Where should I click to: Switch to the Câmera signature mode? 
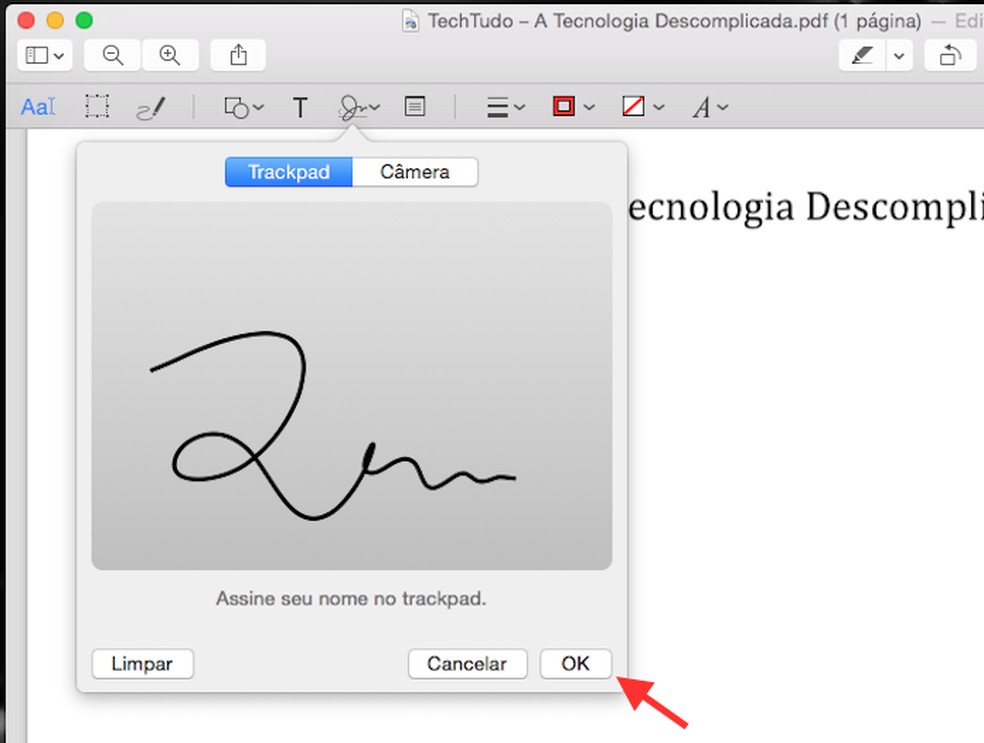click(414, 172)
